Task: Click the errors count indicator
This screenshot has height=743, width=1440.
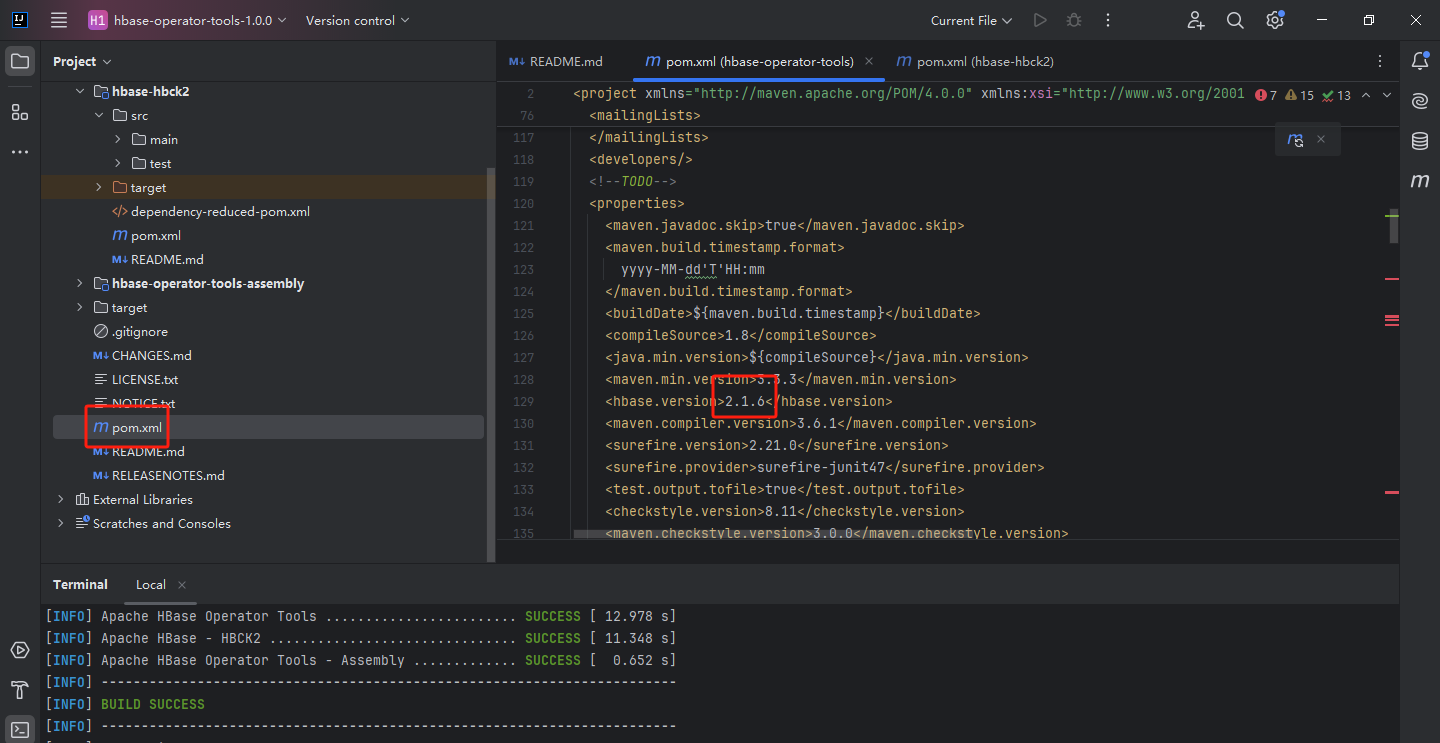Action: point(1267,95)
